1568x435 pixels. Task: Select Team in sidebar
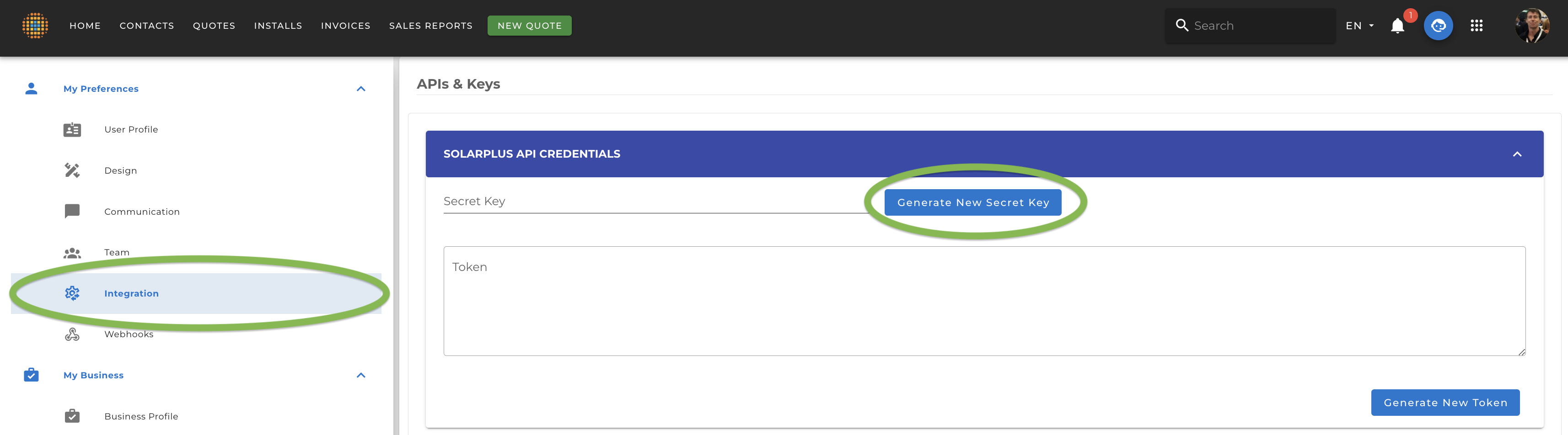(x=196, y=253)
